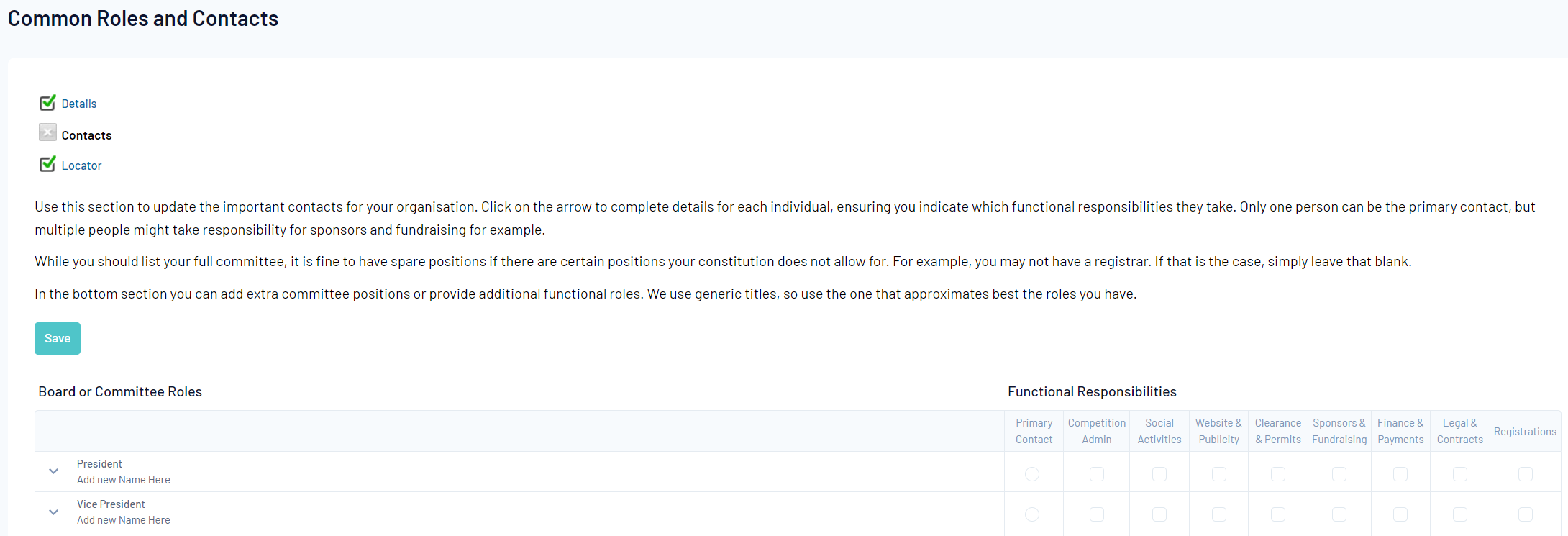
Task: Open the Details step link
Action: coord(79,104)
